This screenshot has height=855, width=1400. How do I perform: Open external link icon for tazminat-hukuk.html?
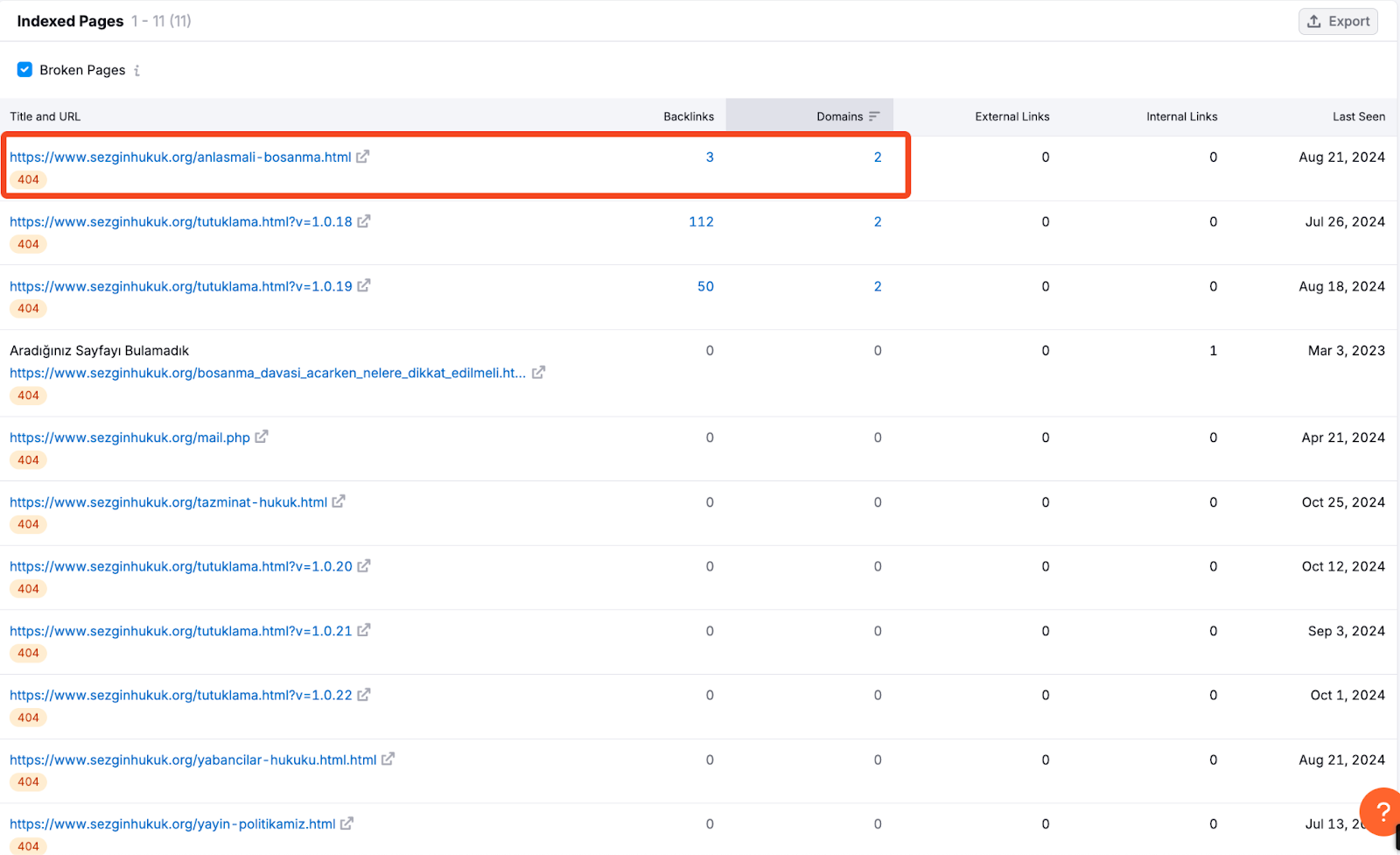pos(338,501)
